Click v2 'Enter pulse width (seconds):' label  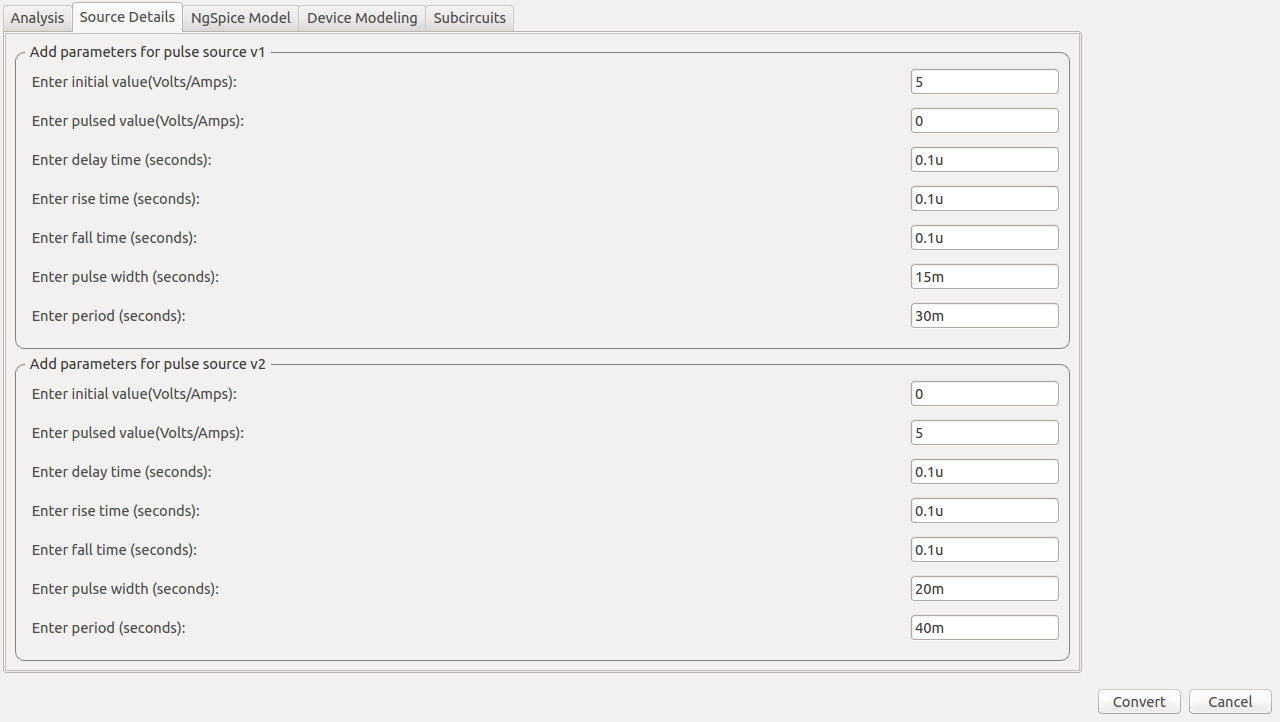coord(125,589)
